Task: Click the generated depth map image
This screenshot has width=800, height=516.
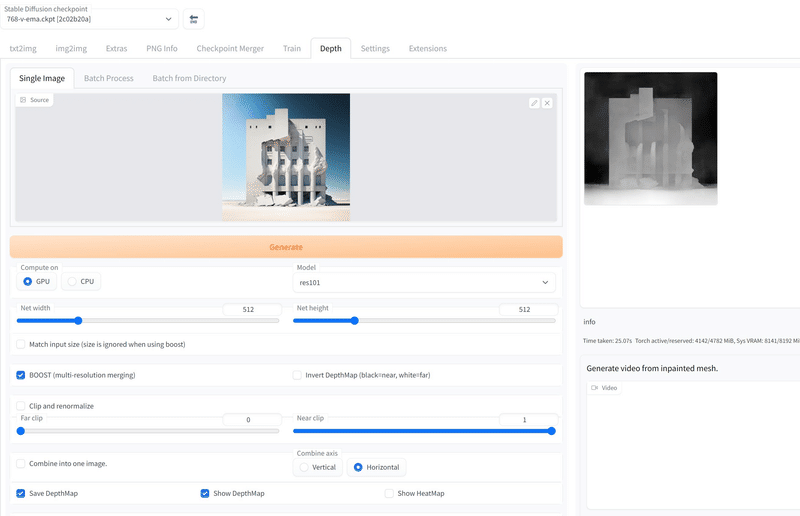Action: (651, 139)
